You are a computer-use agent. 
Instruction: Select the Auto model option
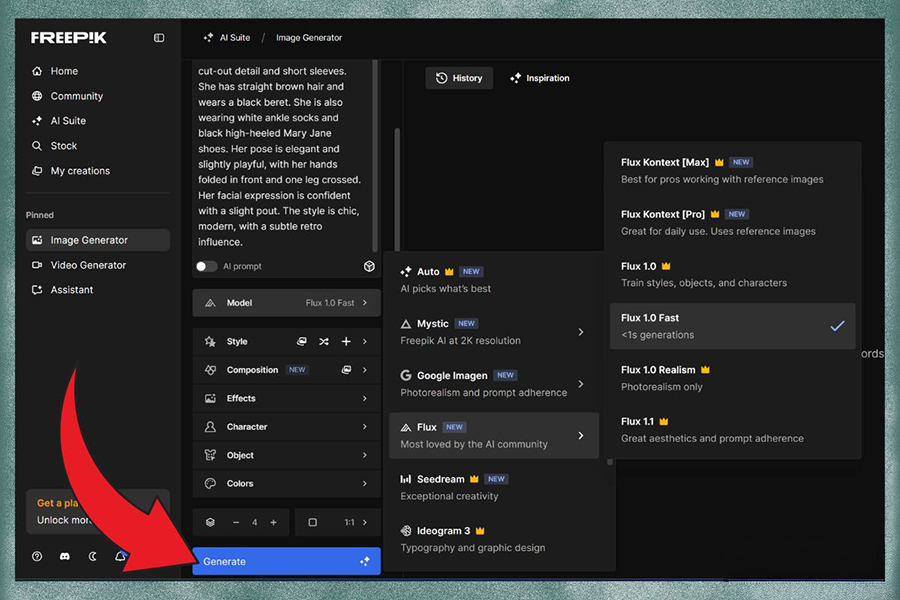point(494,280)
